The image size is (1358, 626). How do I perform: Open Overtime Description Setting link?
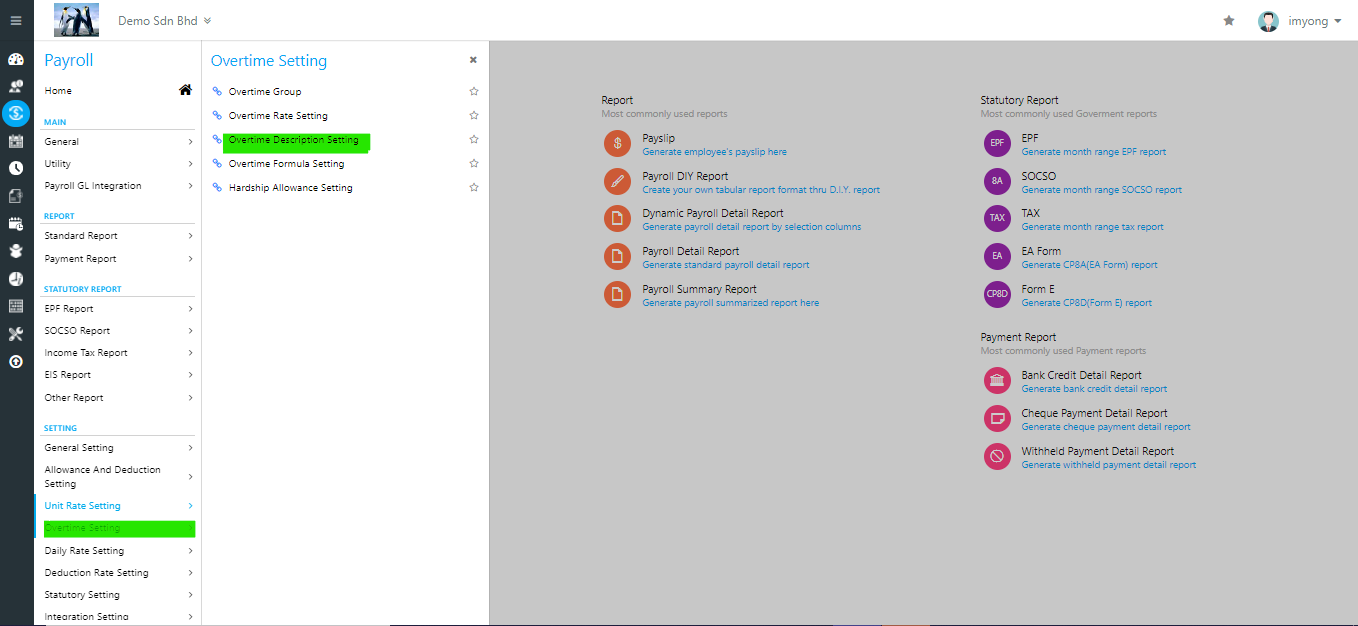click(x=293, y=140)
